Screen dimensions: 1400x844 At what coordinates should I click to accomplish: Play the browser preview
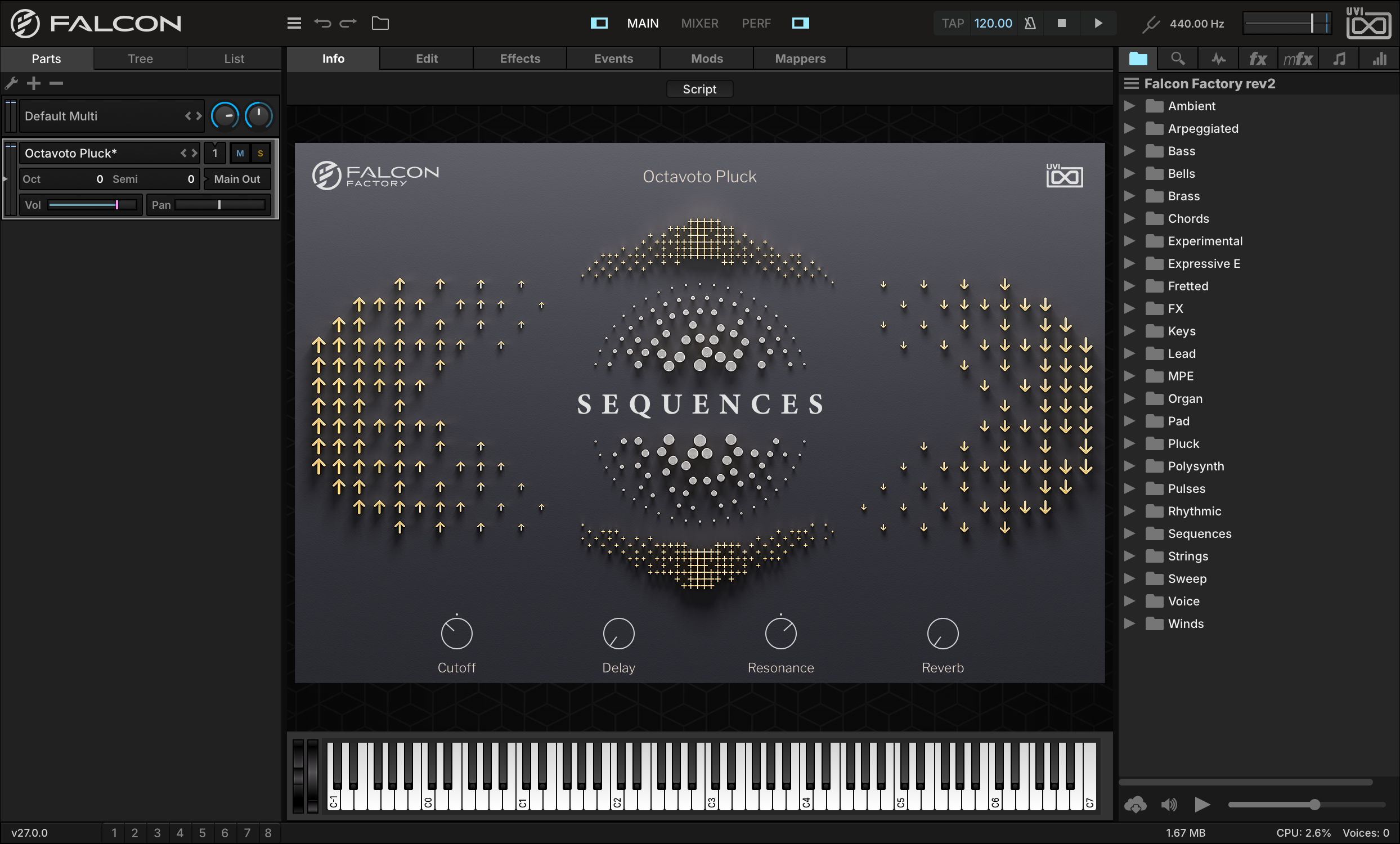pyautogui.click(x=1202, y=804)
